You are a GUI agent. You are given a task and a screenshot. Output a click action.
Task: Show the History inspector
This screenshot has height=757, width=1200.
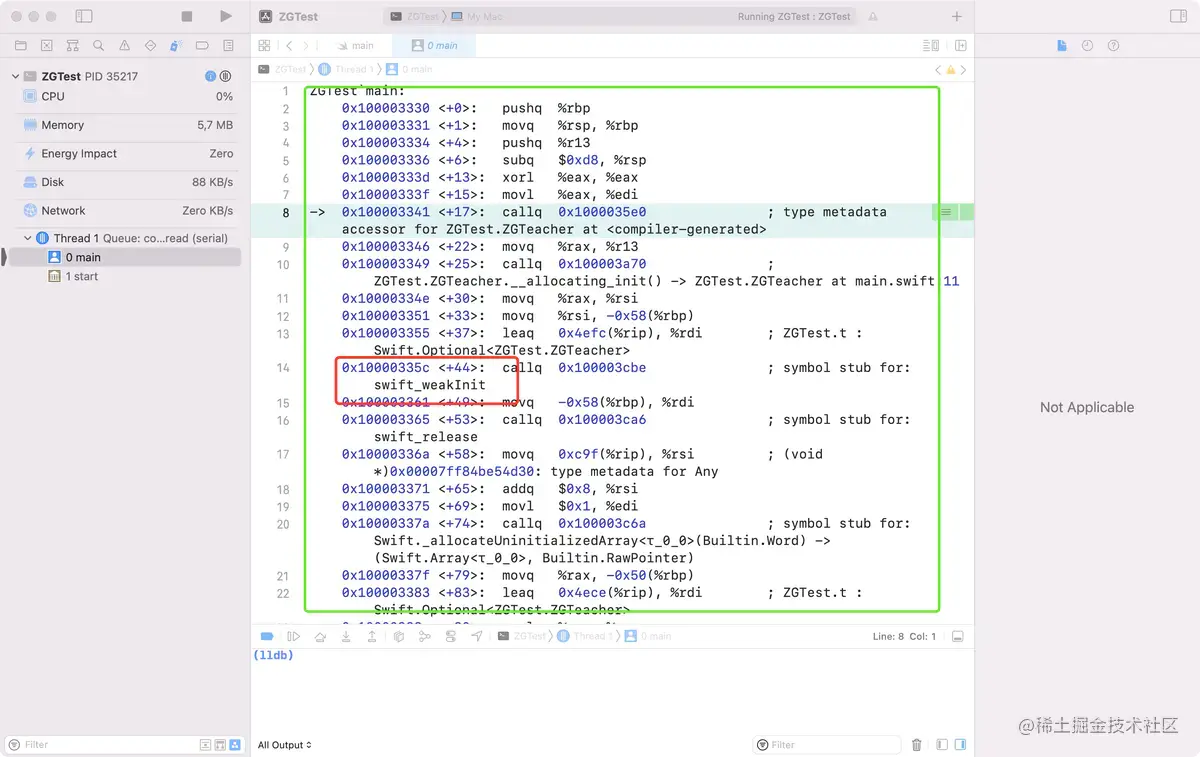1088,46
